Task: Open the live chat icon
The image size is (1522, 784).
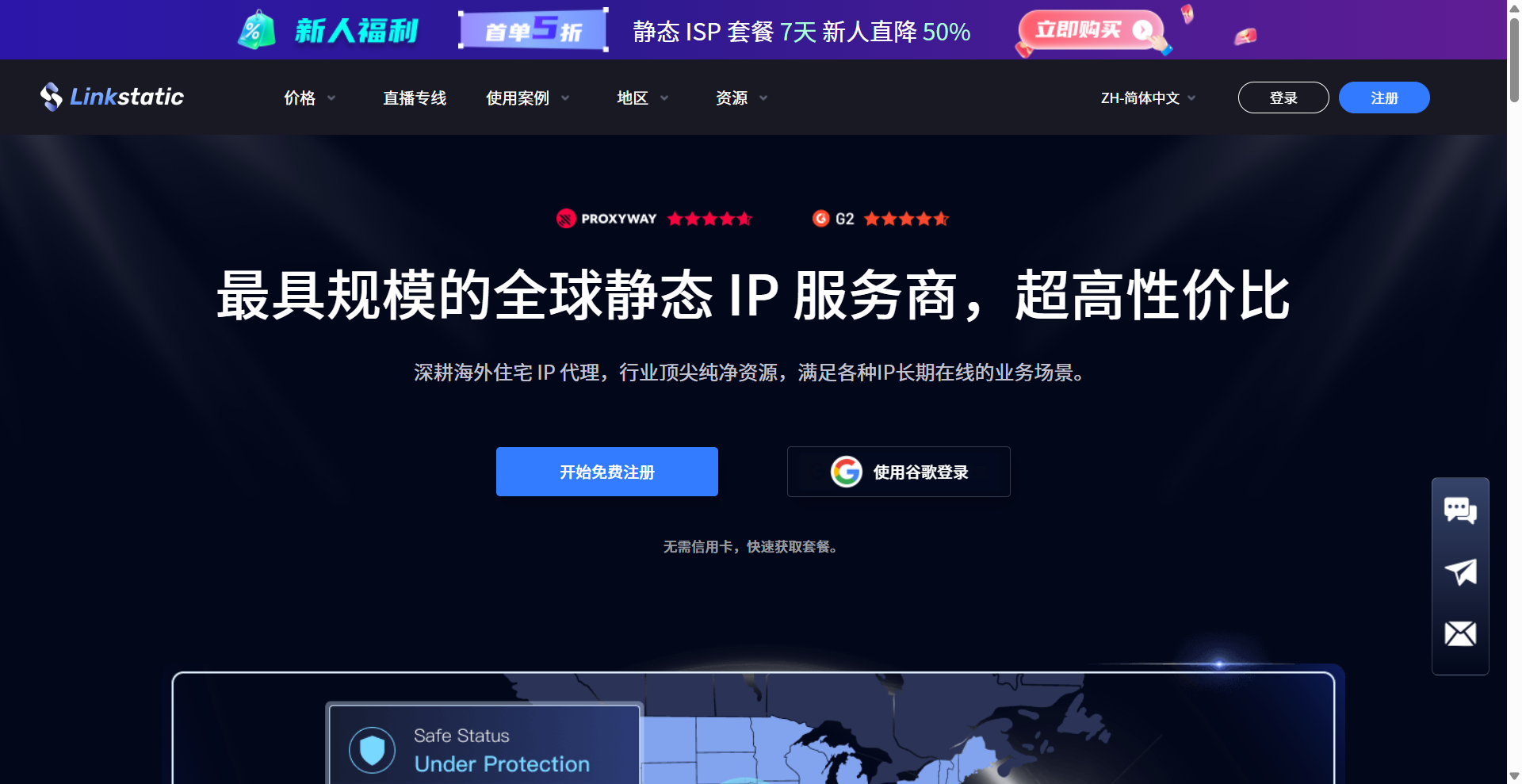Action: coord(1460,510)
